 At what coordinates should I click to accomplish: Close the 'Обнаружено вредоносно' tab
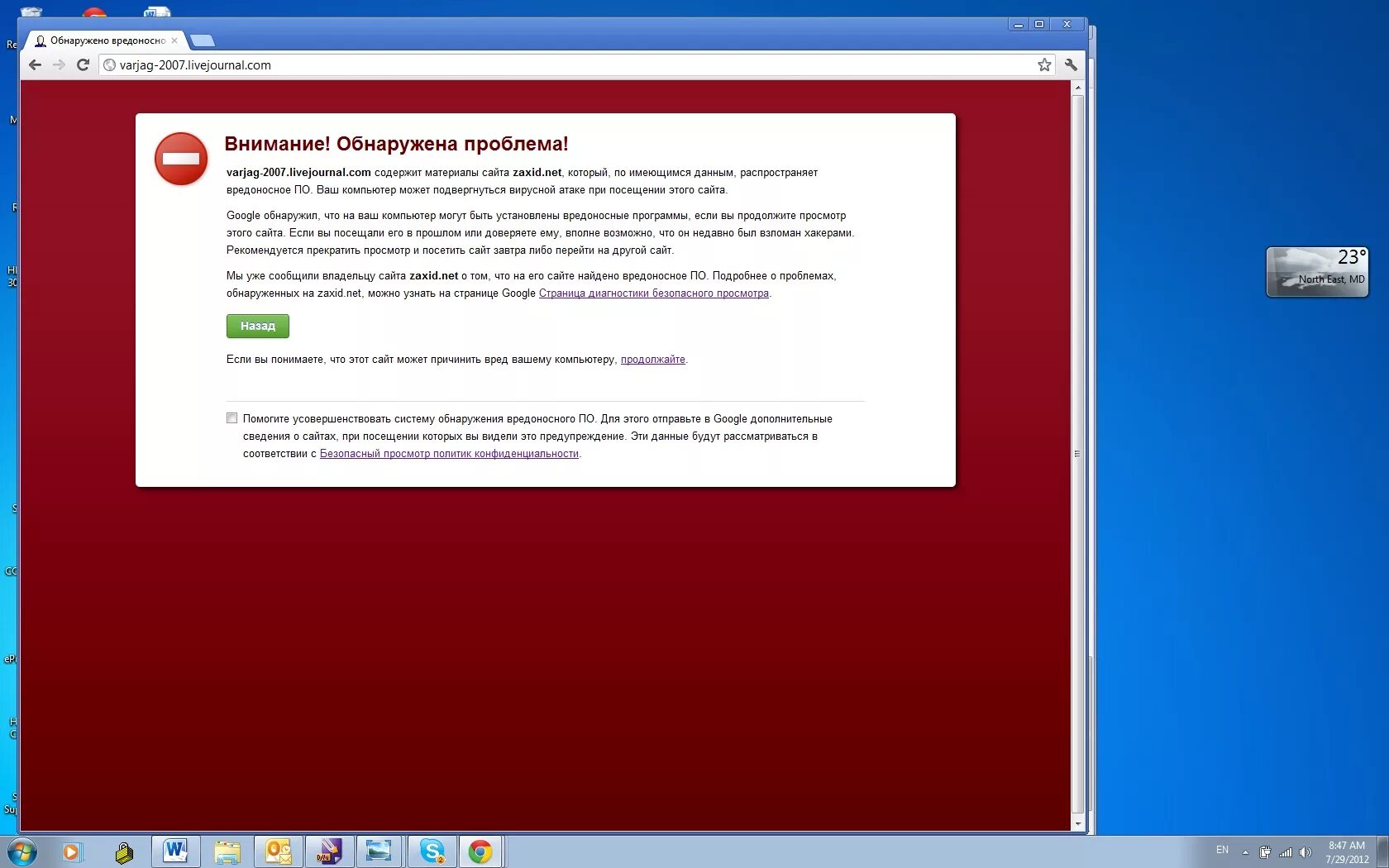coord(174,41)
